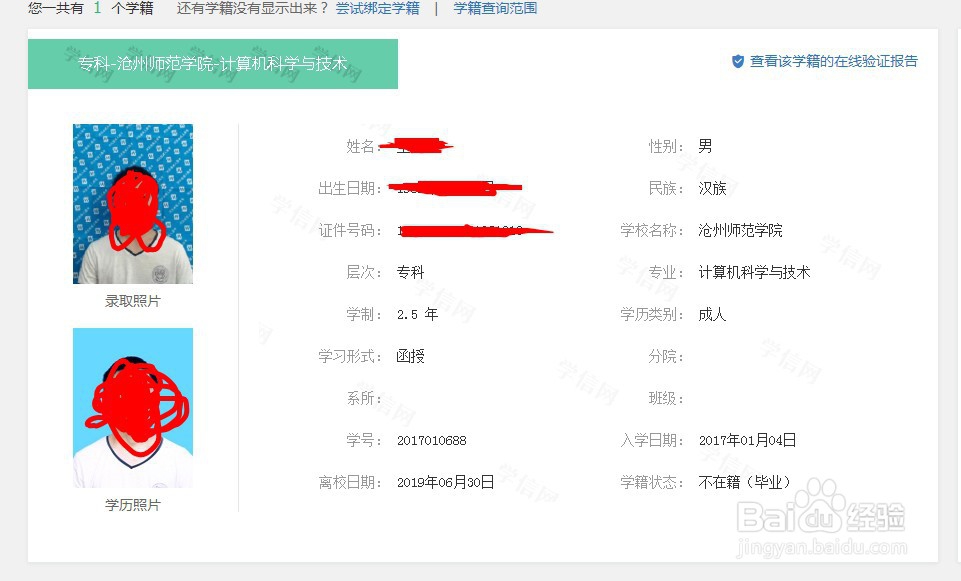Click 学校名称 value 沧州师范学院
Screen dimensions: 961x581
[x=738, y=230]
